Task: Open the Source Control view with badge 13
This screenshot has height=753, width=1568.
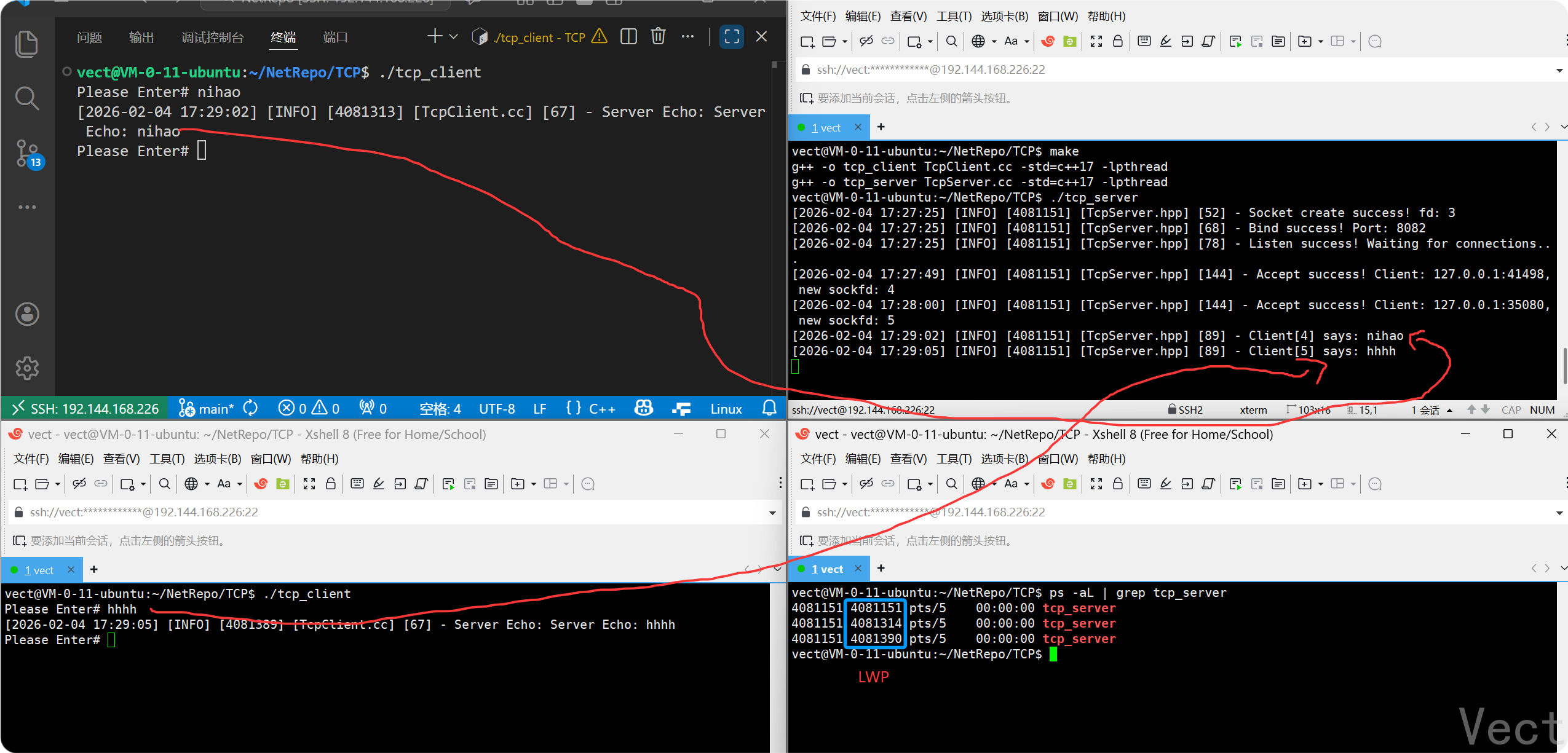Action: [27, 154]
